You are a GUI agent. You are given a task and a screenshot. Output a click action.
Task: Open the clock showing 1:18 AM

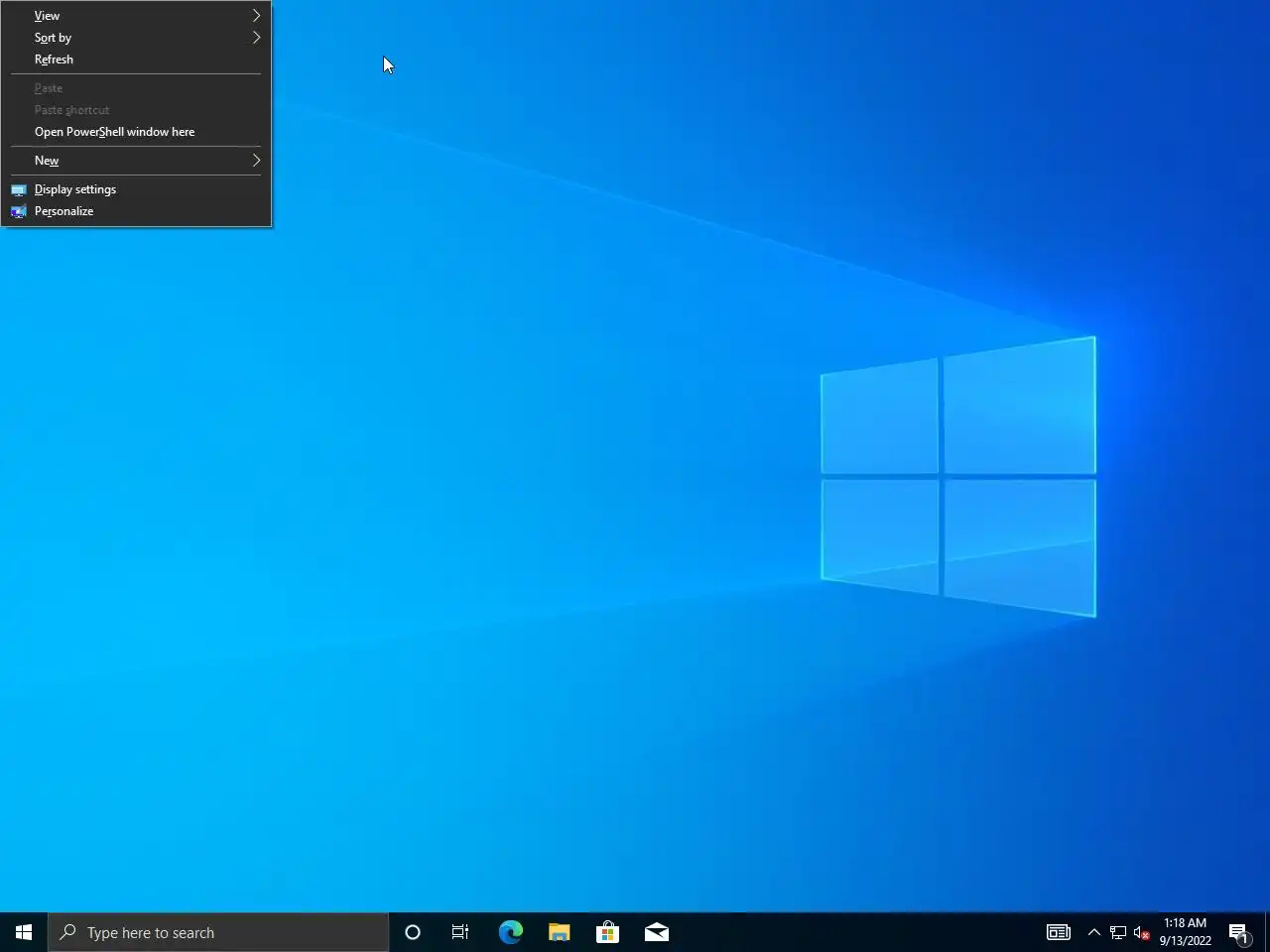coord(1186,932)
